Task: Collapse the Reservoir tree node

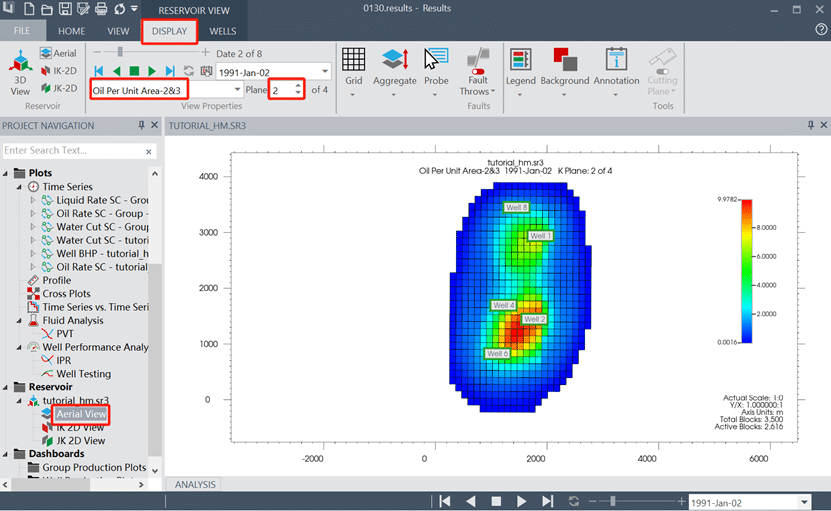Action: click(x=7, y=387)
